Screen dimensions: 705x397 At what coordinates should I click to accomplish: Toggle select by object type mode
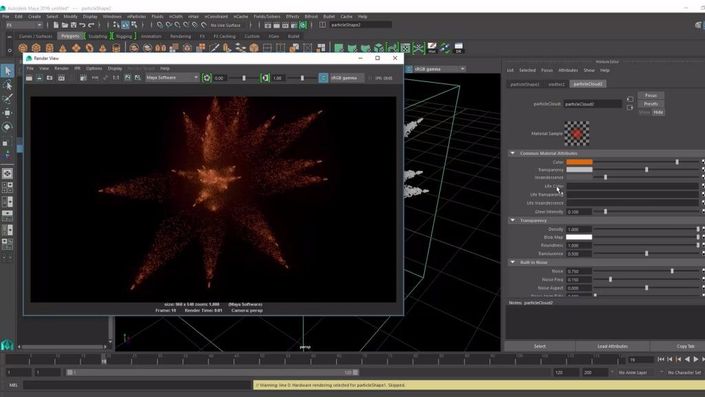click(125, 25)
